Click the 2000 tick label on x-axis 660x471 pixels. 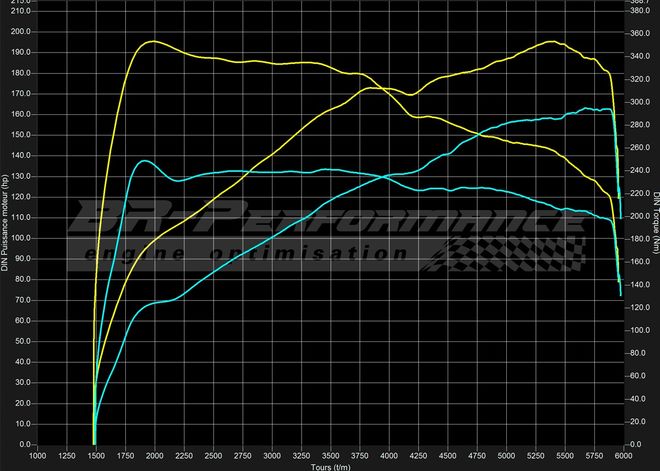[x=154, y=455]
